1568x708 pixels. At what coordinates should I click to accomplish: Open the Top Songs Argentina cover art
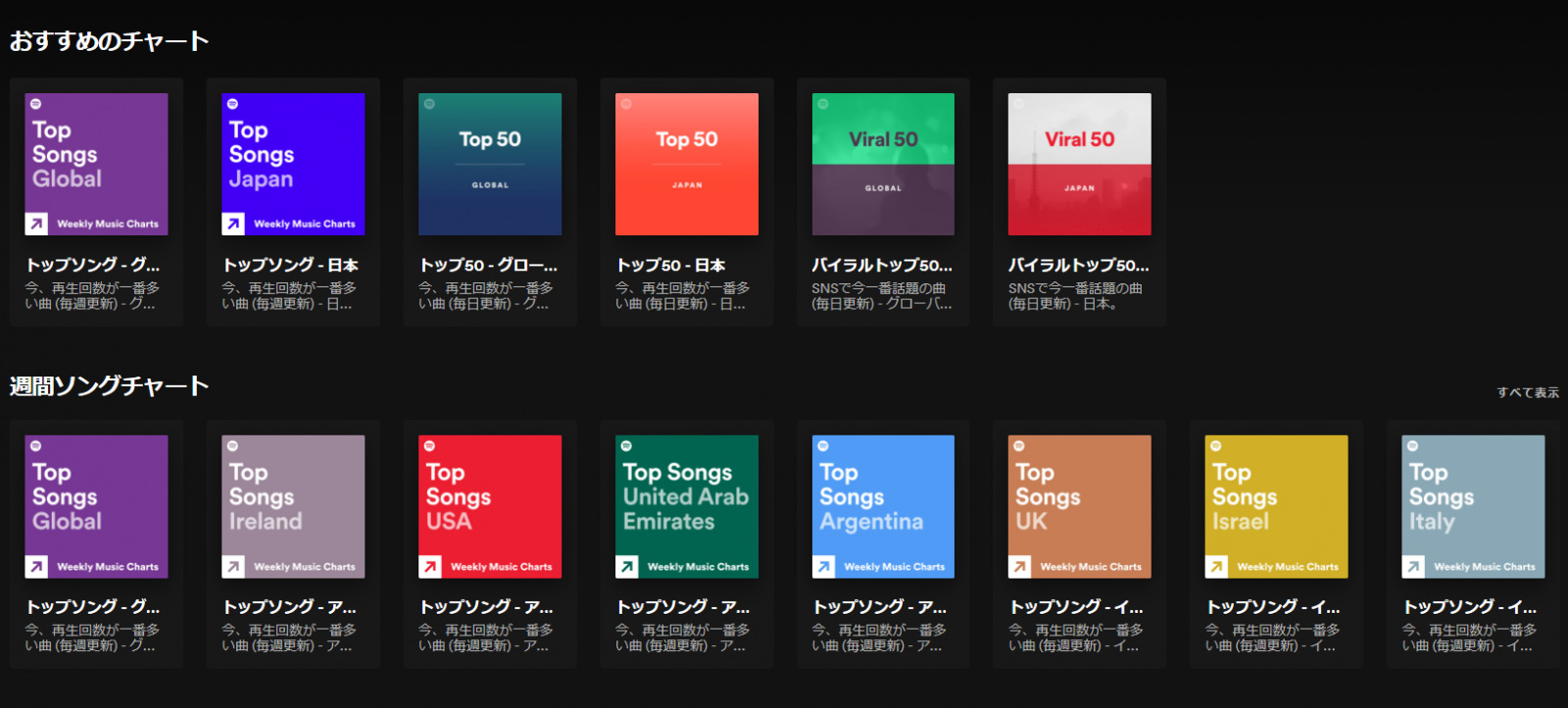883,506
